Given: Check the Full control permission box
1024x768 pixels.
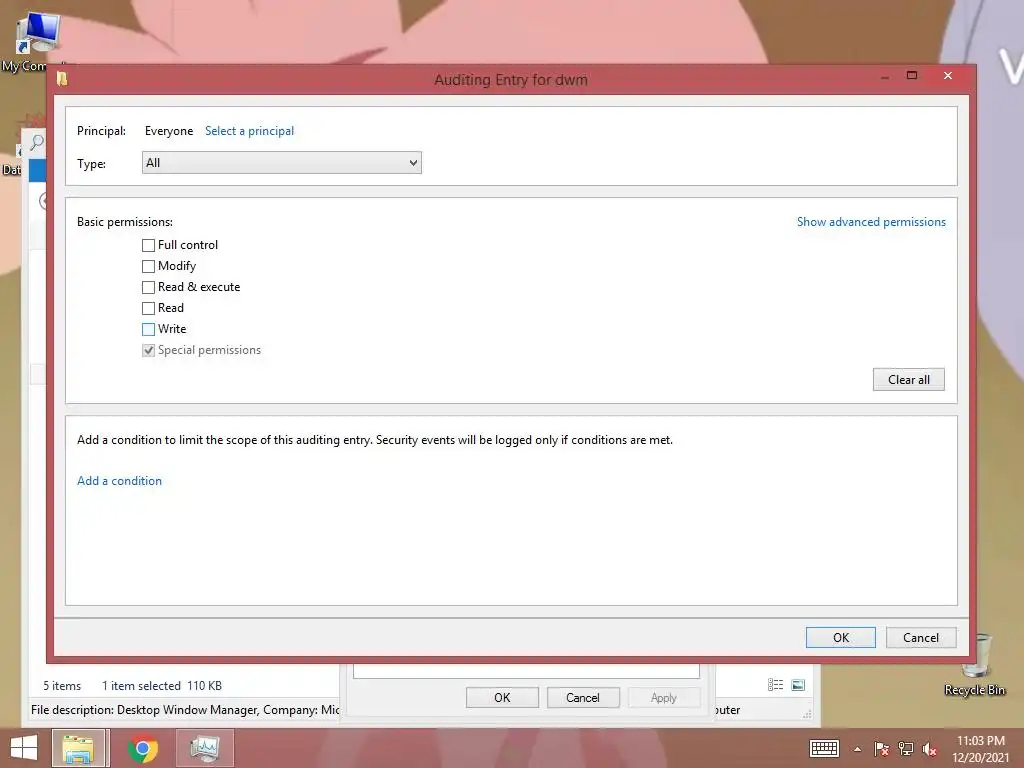Looking at the screenshot, I should pyautogui.click(x=148, y=246).
